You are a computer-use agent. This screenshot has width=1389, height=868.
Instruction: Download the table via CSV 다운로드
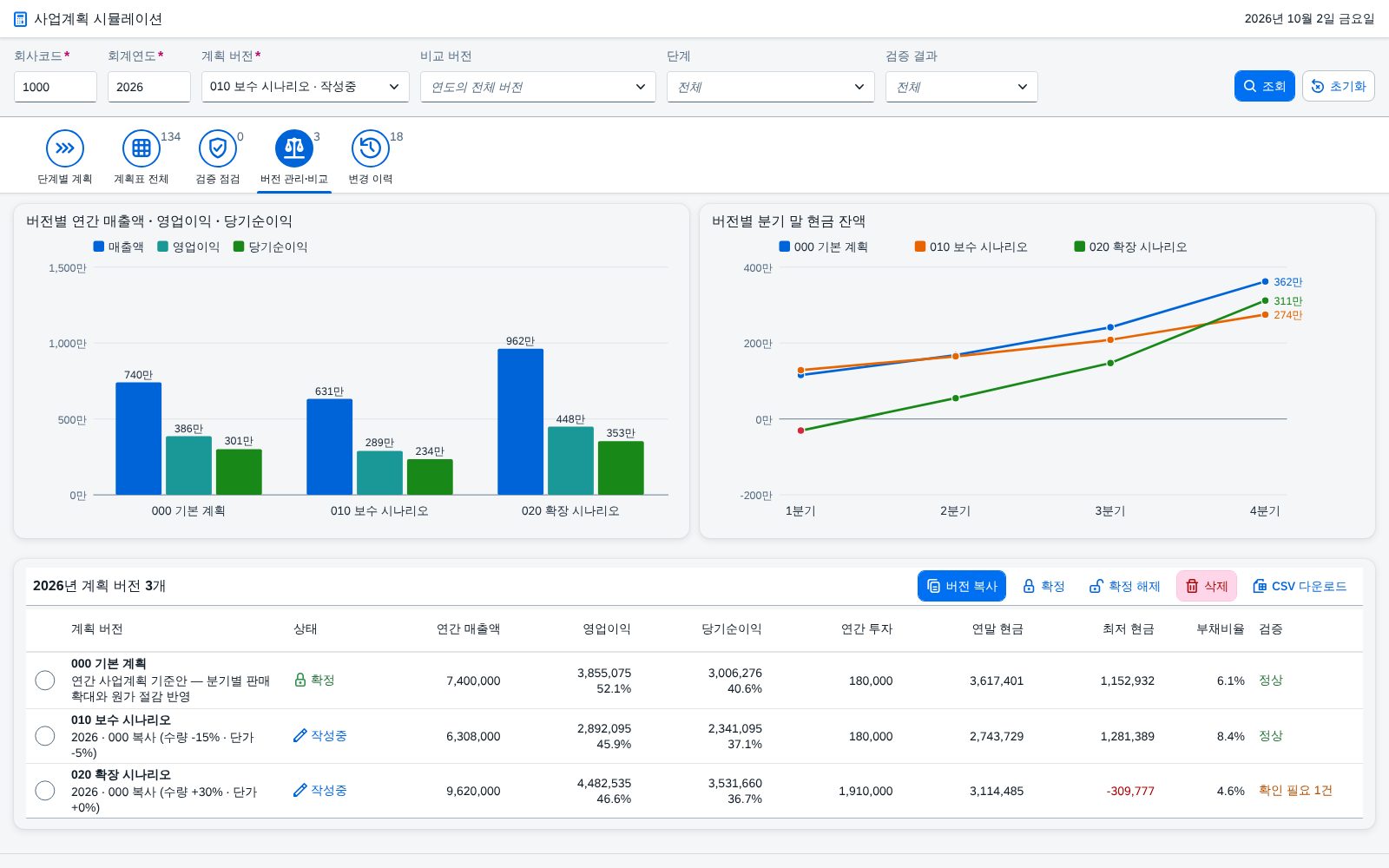(1300, 586)
